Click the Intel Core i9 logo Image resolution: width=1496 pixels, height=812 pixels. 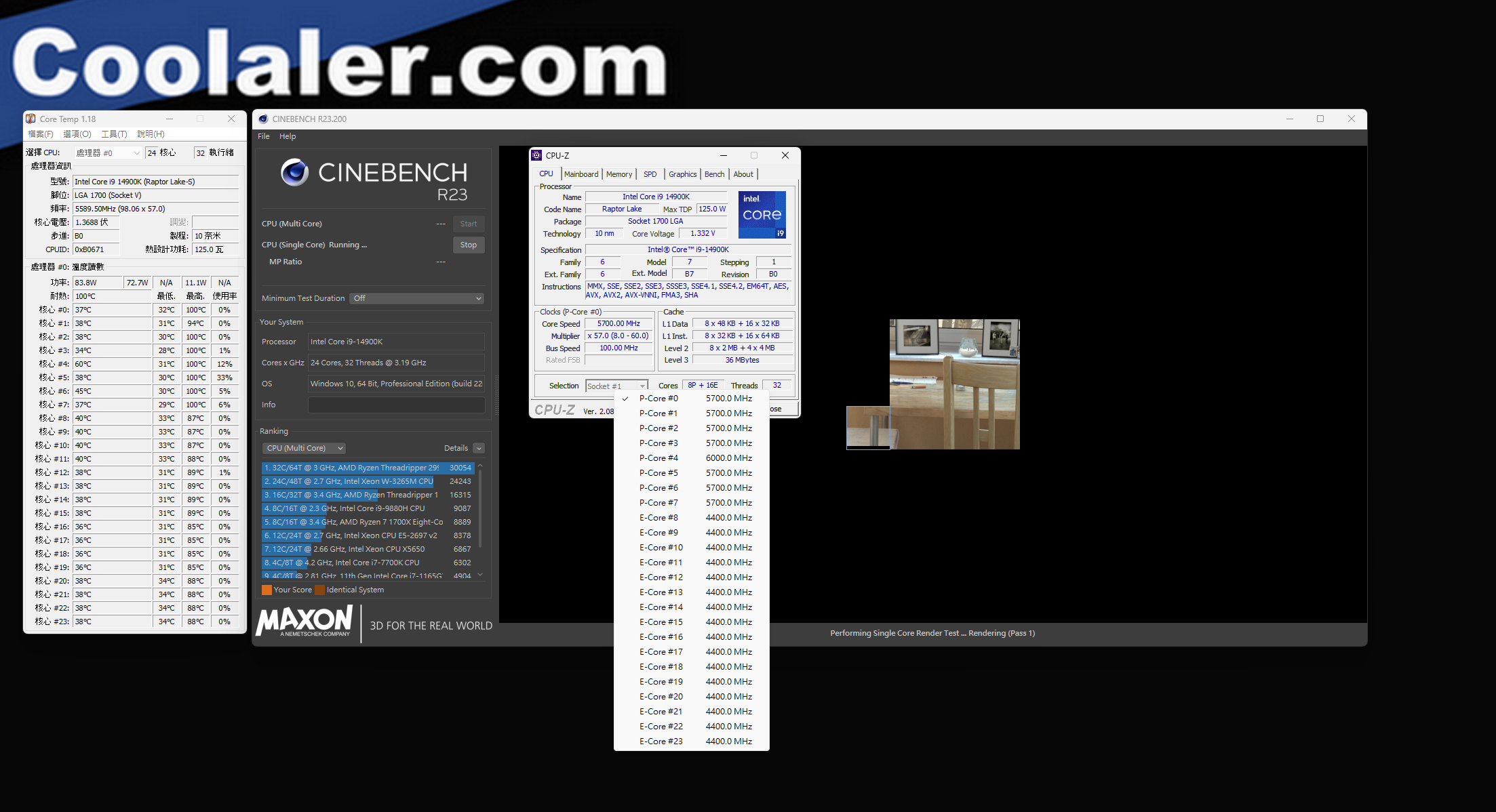click(x=762, y=214)
